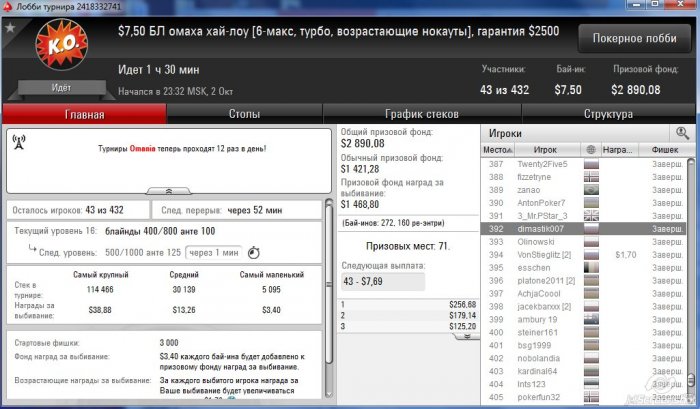
Task: Select player row bsg1999
Action: click(583, 345)
